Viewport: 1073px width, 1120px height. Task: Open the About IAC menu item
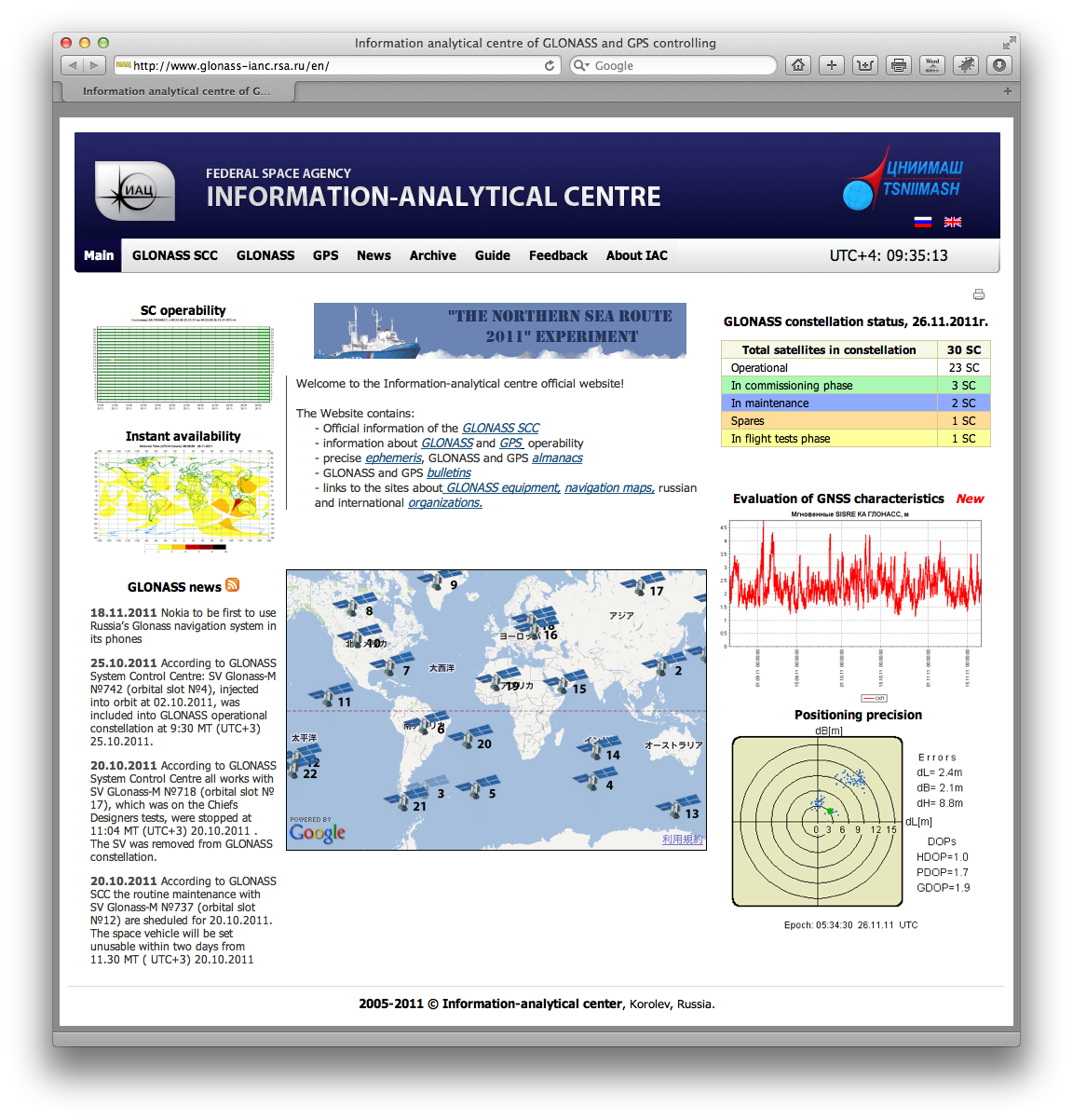[637, 255]
